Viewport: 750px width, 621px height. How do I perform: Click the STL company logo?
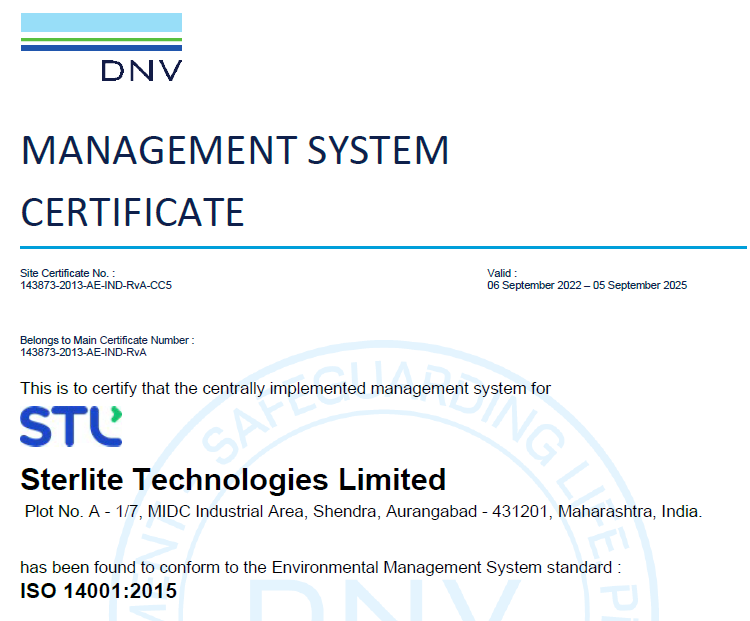[x=71, y=426]
